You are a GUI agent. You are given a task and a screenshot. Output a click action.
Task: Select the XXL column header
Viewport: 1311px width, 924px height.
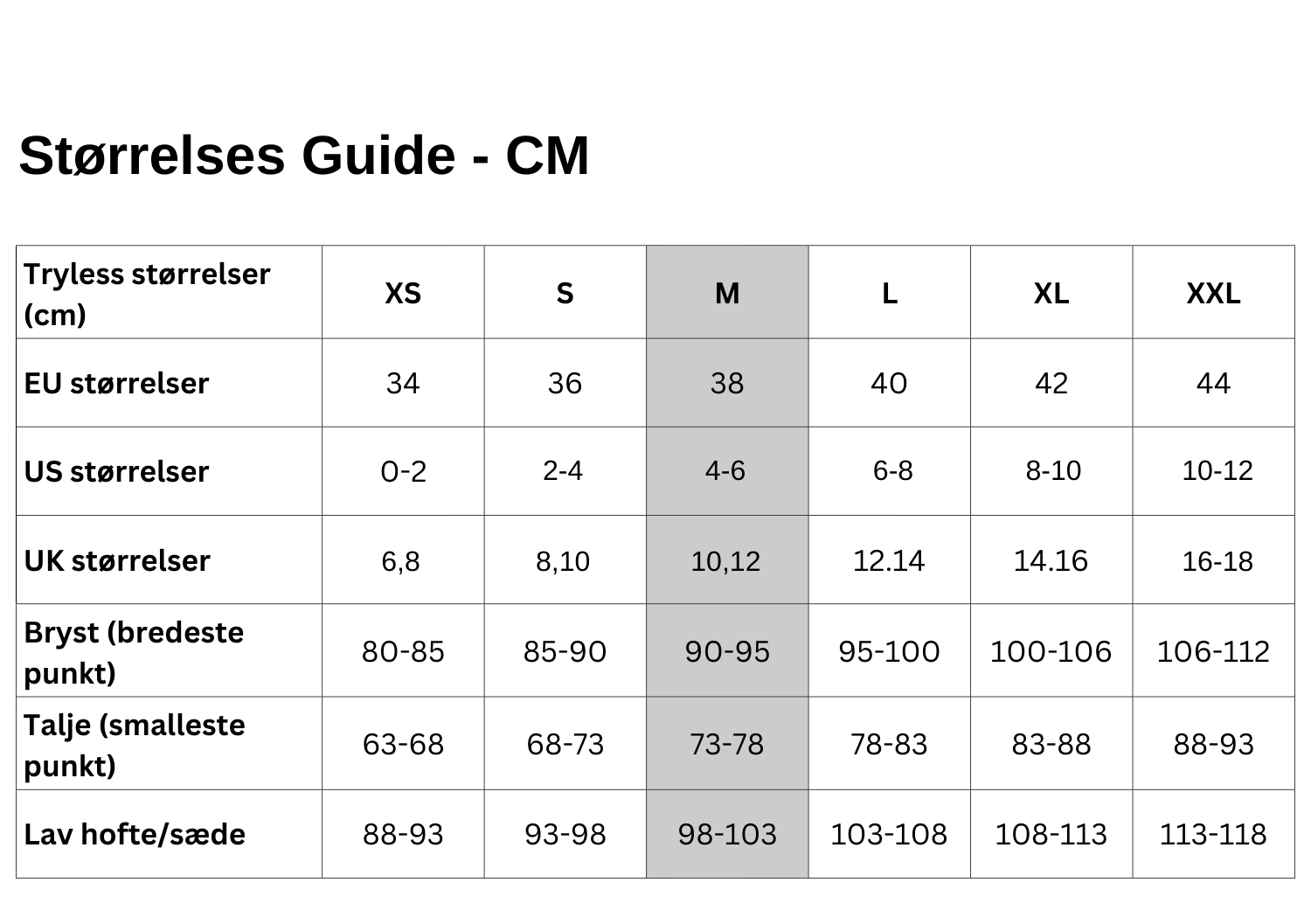coord(1213,293)
